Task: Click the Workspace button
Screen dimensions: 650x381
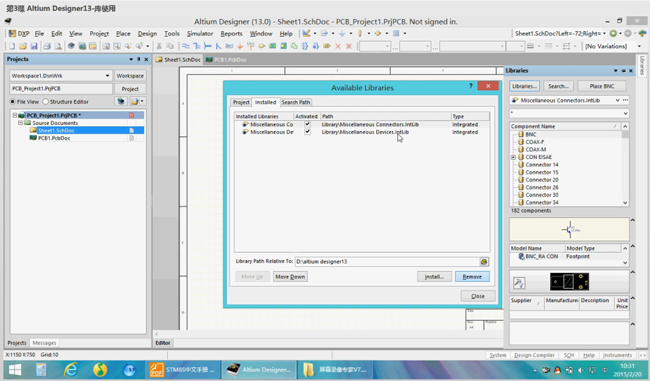Action: 130,76
